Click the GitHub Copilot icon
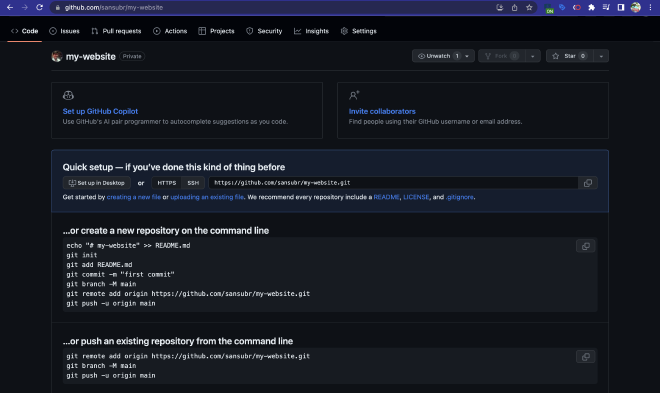660x393 pixels. [68, 96]
